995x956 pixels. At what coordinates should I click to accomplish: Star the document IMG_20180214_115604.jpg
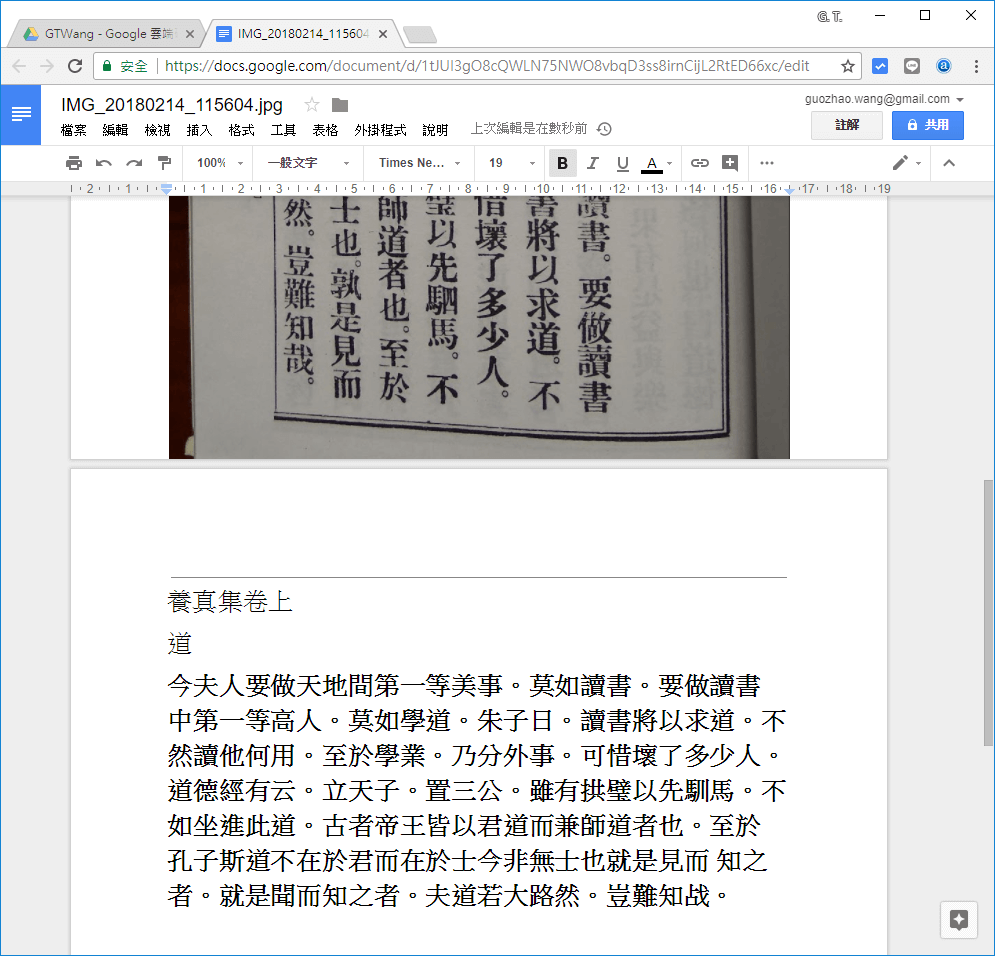(313, 104)
